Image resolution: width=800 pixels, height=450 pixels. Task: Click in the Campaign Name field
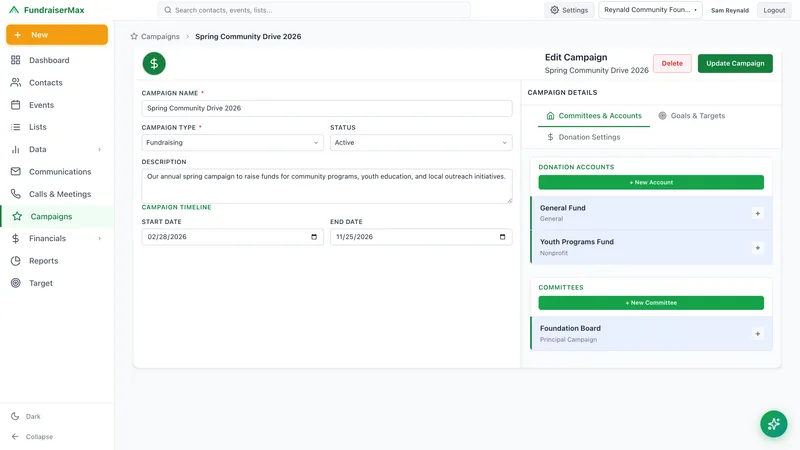point(327,108)
